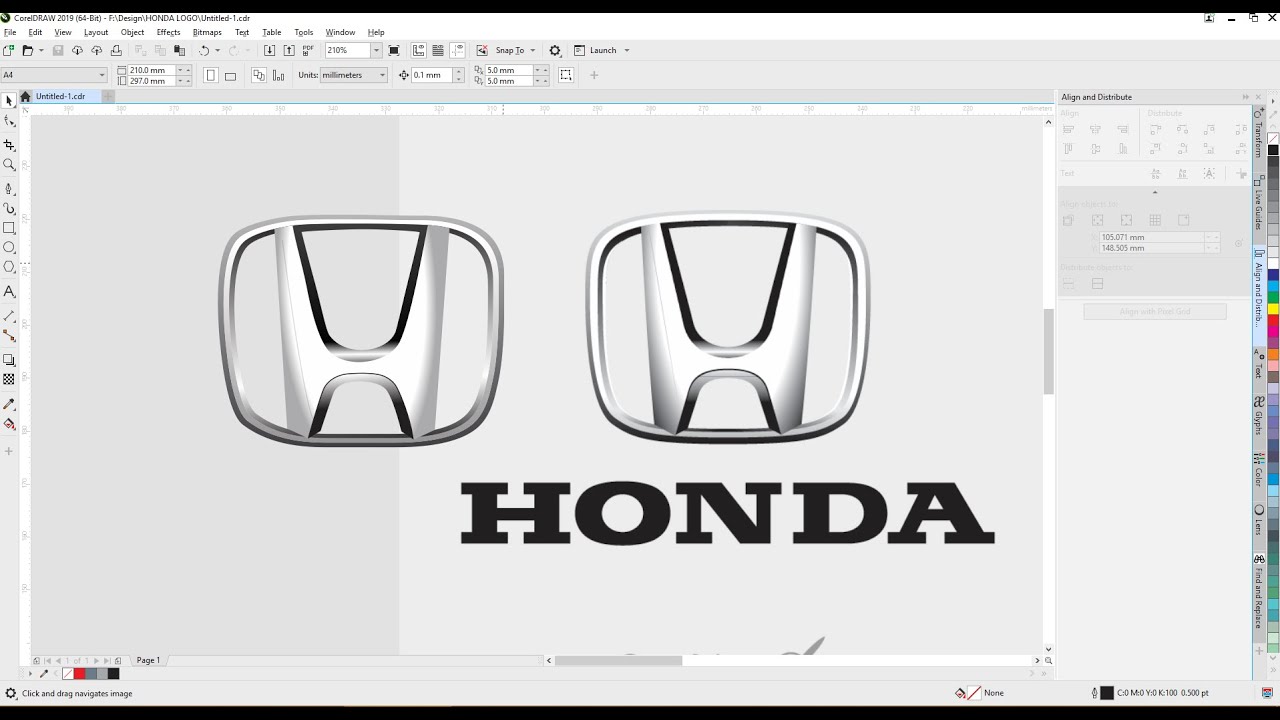Viewport: 1280px width, 720px height.
Task: Choose the Parallel Dimension tool
Action: point(9,315)
